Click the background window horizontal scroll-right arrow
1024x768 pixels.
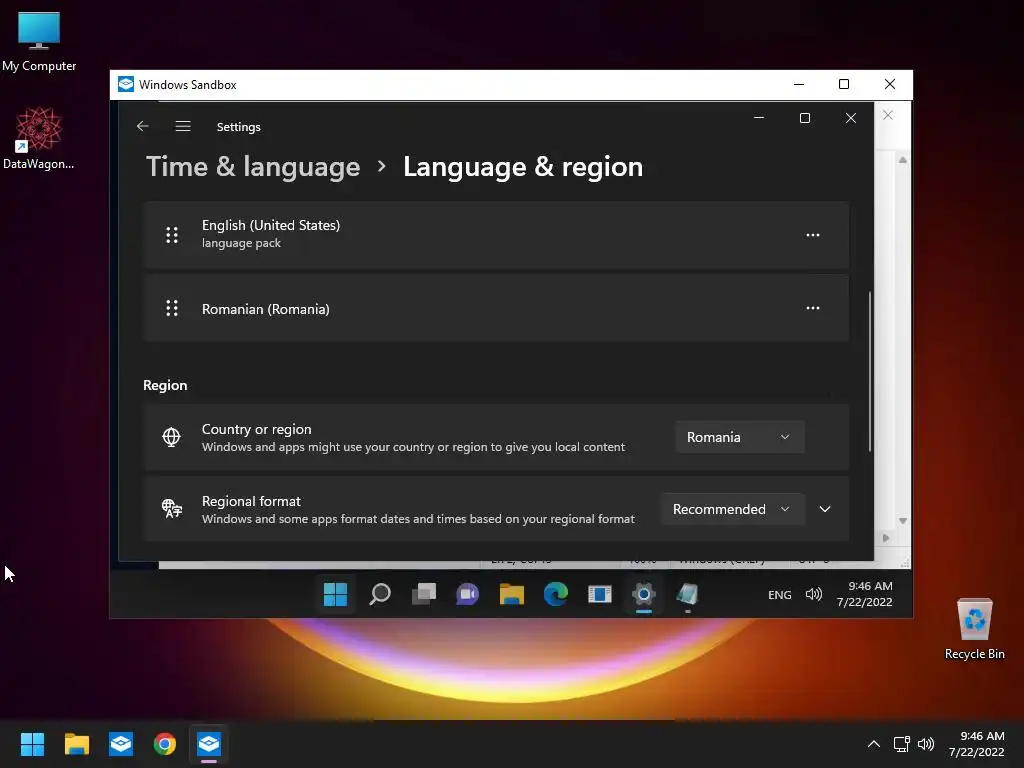click(x=886, y=538)
